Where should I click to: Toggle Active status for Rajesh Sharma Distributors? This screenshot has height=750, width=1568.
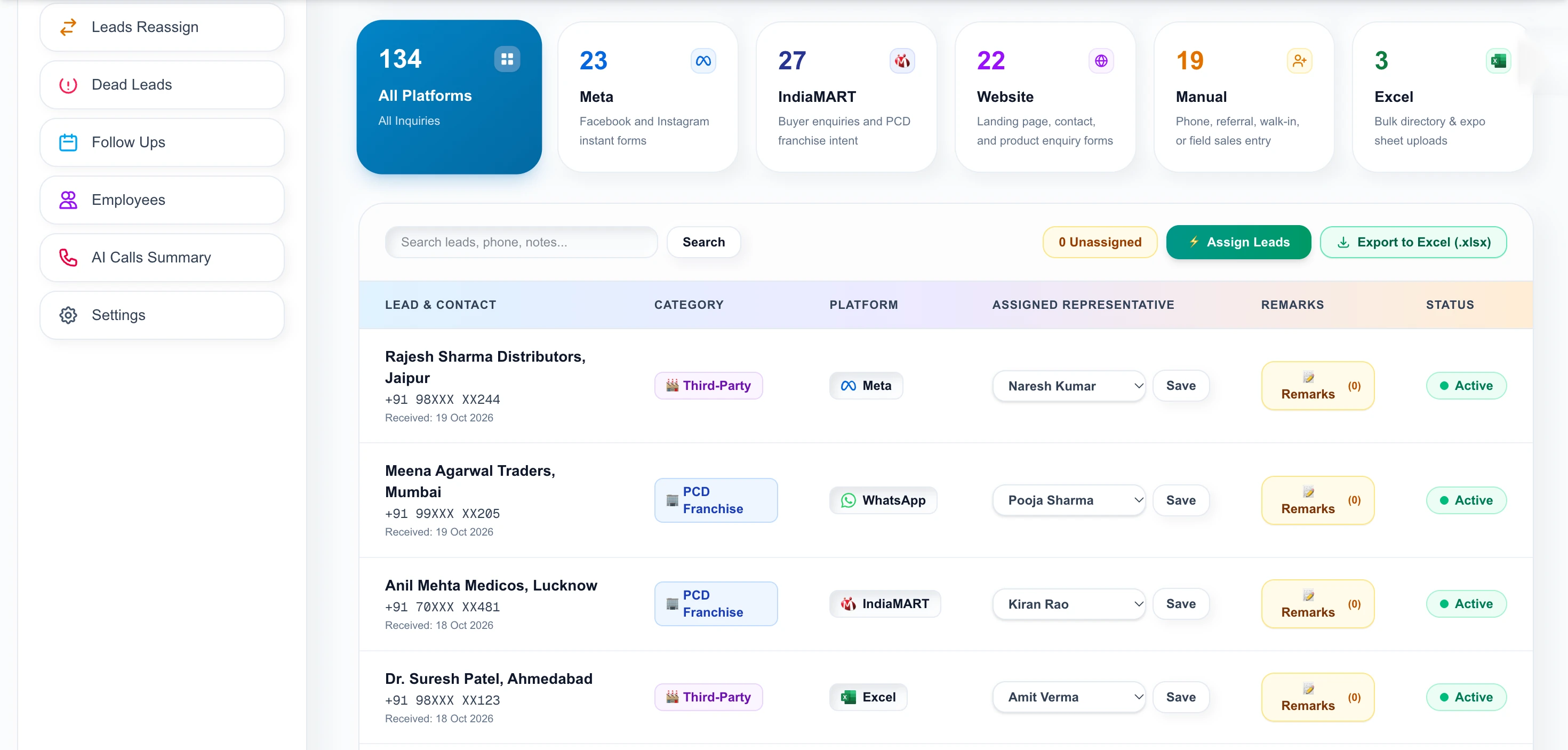coord(1466,386)
